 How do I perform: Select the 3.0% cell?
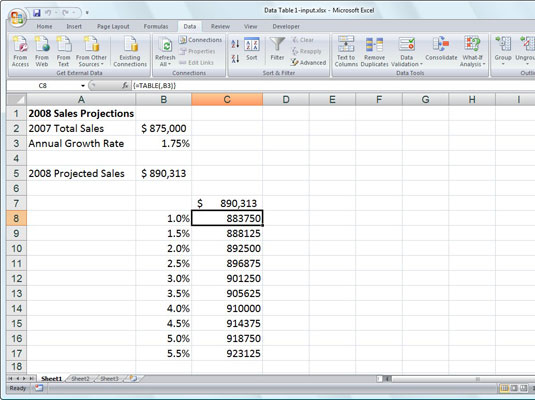coord(163,278)
